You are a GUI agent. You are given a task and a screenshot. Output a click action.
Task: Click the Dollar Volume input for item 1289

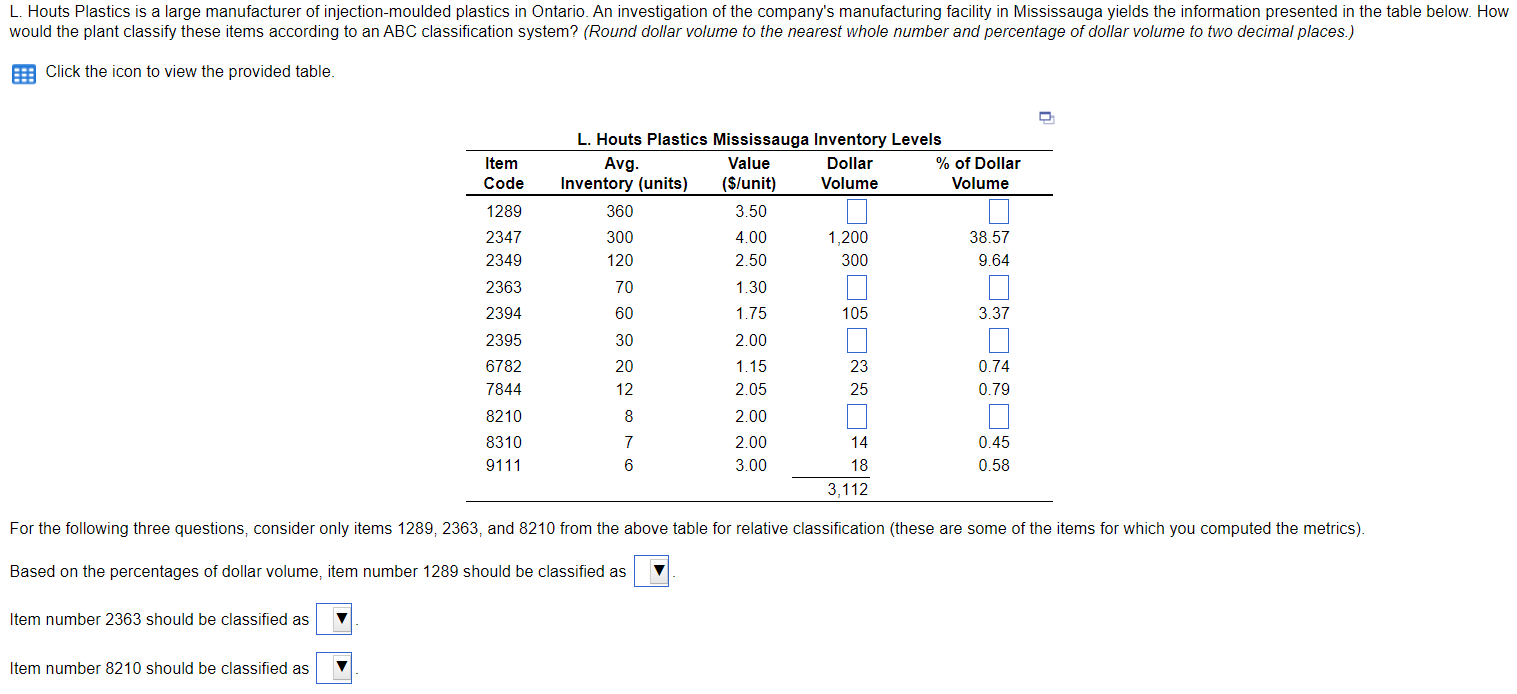[x=856, y=211]
